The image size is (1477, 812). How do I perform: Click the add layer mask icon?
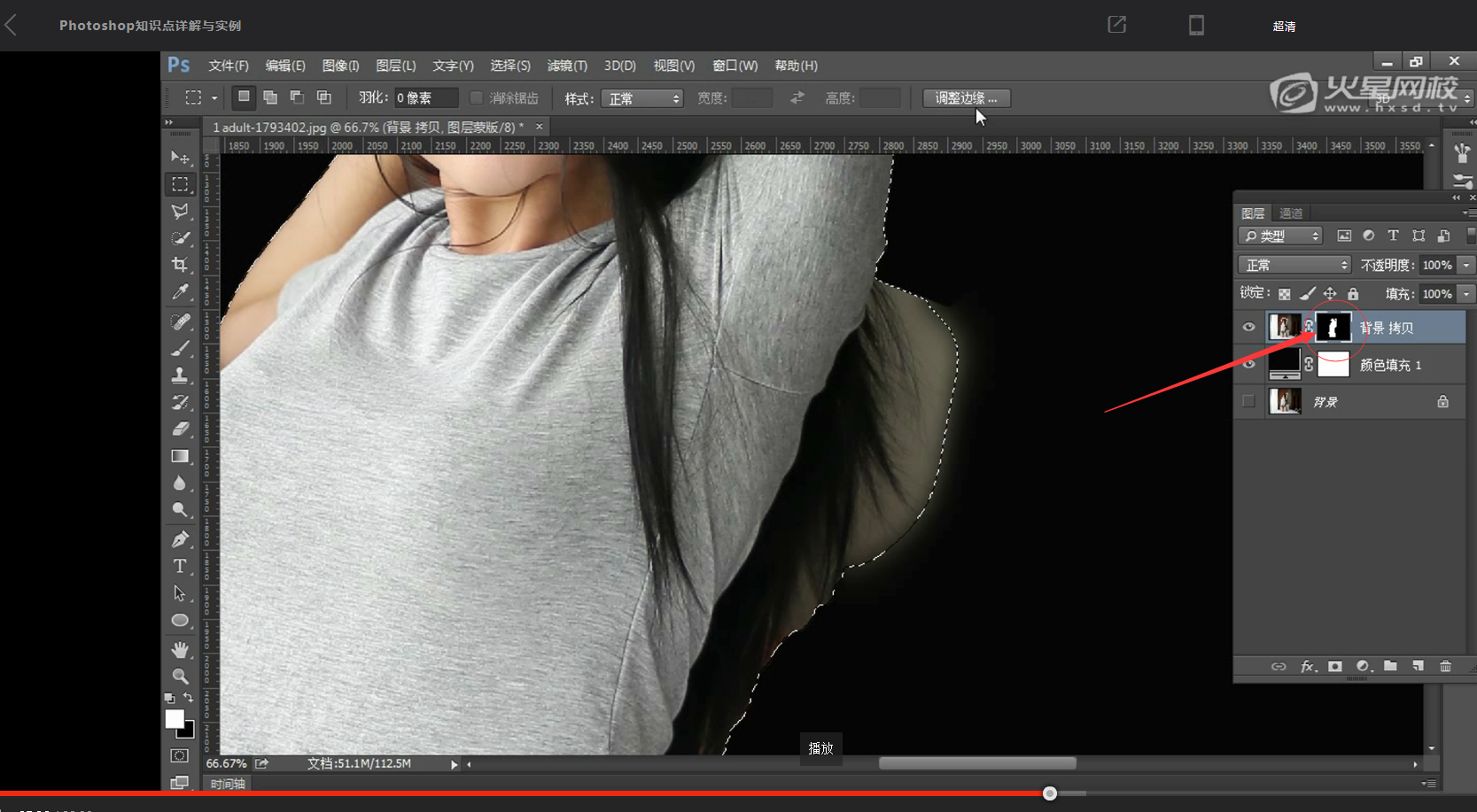tap(1335, 666)
